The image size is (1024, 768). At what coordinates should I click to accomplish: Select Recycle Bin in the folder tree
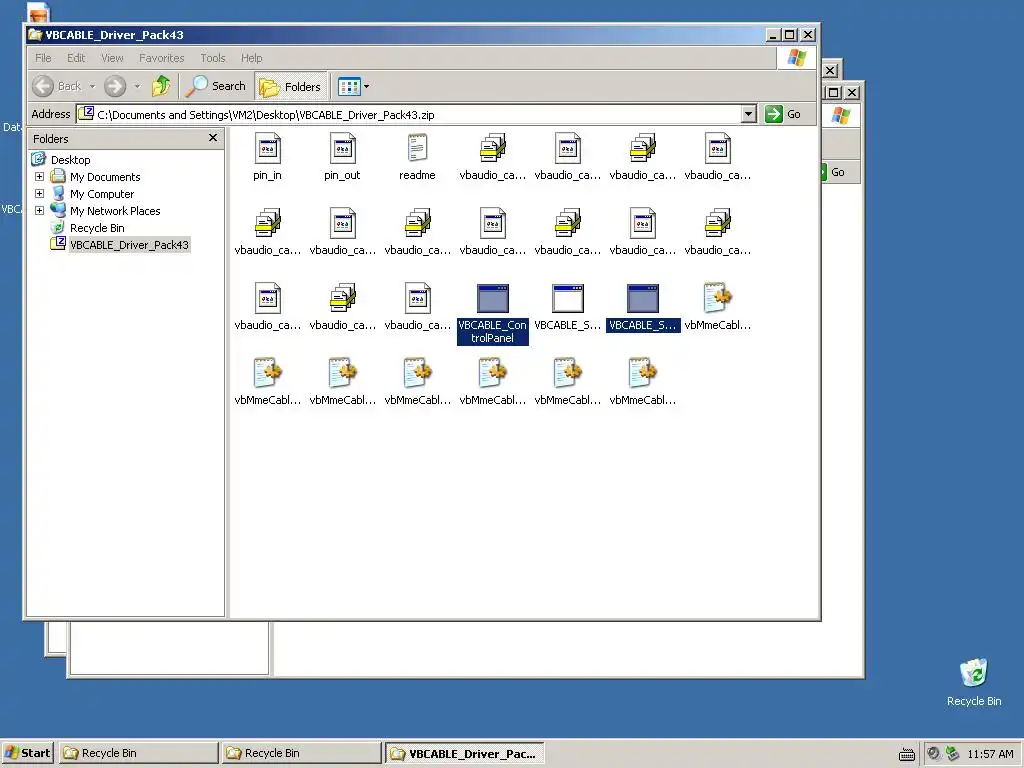97,228
